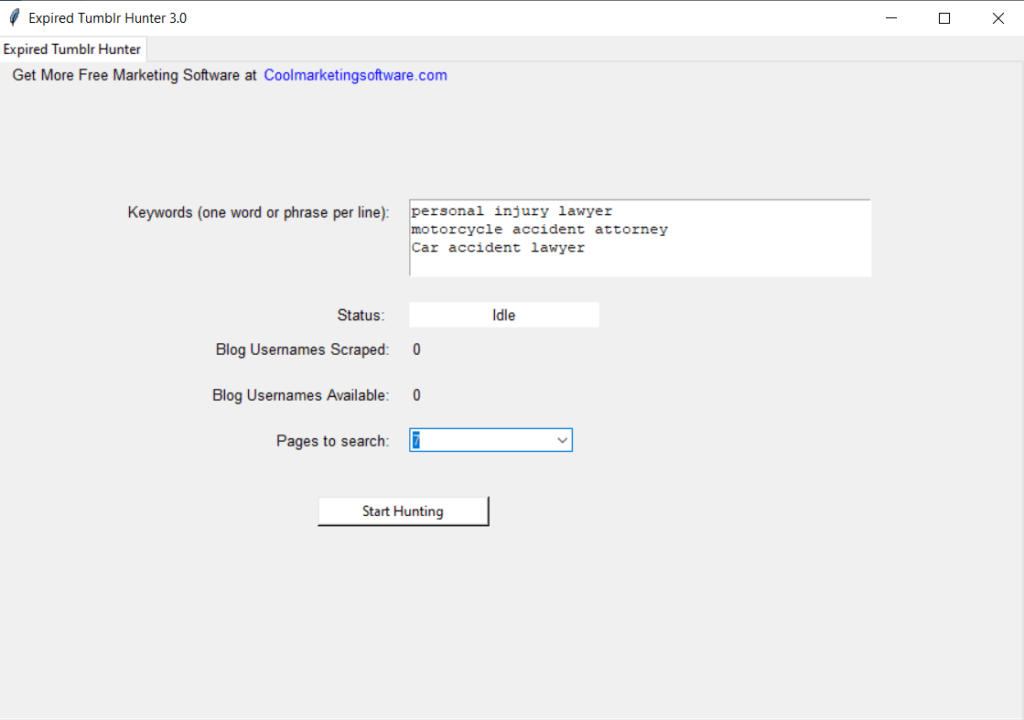Screen dimensions: 1024x720
Task: Click the 'Status:' label
Action: coord(361,315)
